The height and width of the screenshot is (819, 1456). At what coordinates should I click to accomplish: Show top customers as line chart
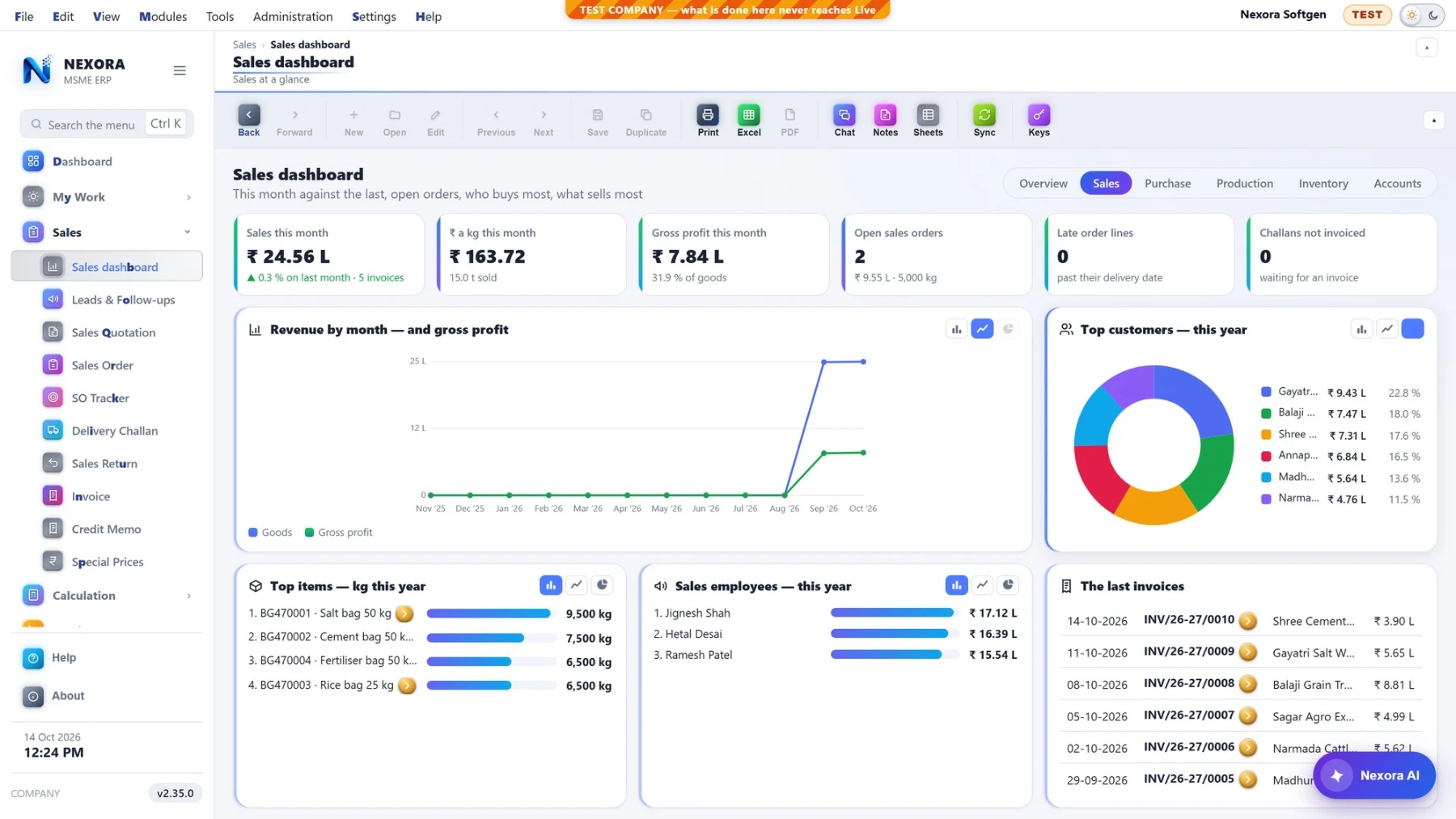1387,329
